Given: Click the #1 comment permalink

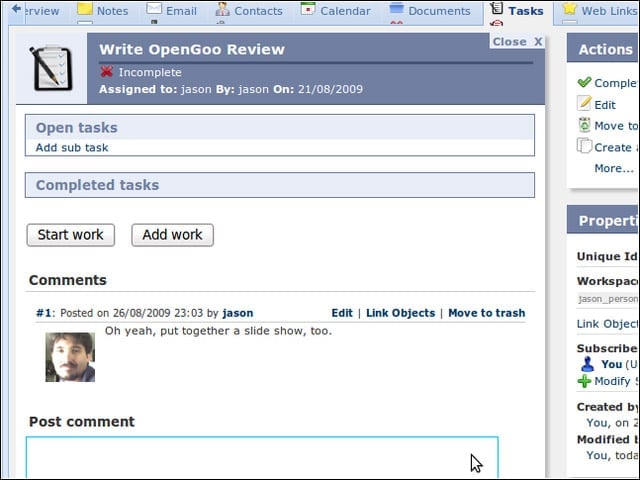Looking at the screenshot, I should pyautogui.click(x=44, y=313).
